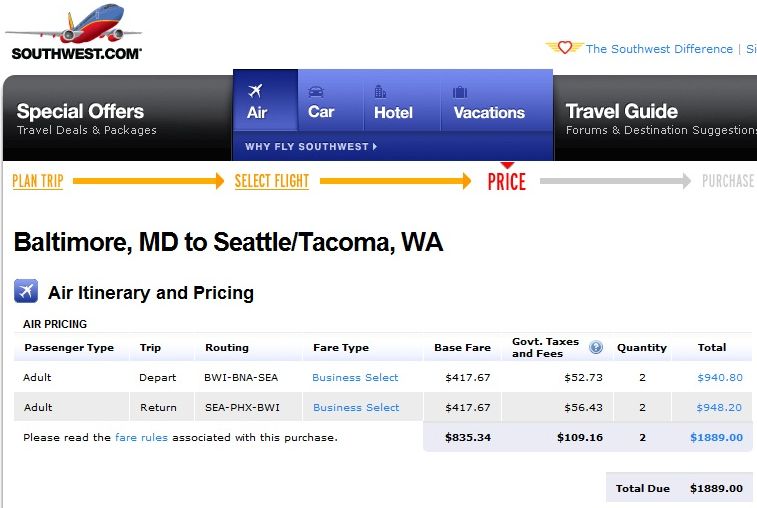The height and width of the screenshot is (508, 757).
Task: Click the car icon above Car
Action: [316, 91]
